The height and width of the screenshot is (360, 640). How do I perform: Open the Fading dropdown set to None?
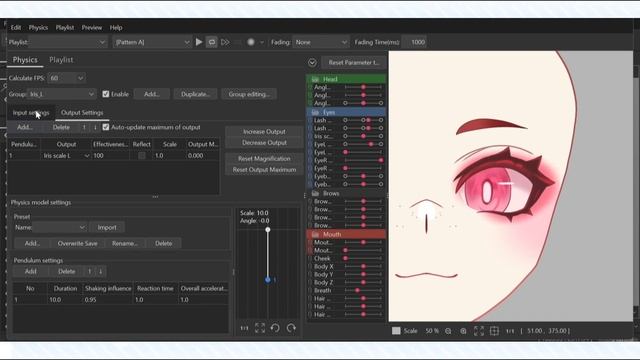(321, 42)
